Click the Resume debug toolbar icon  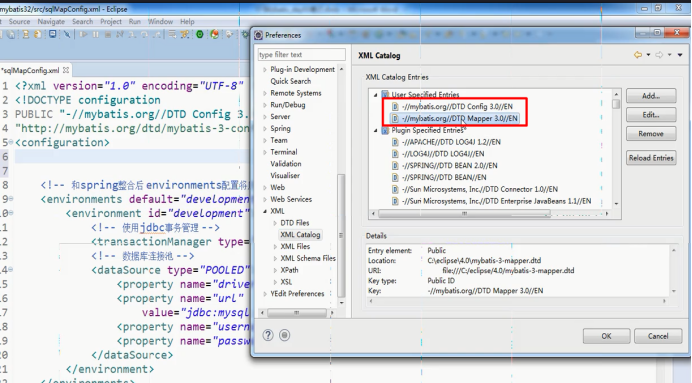(x=83, y=34)
